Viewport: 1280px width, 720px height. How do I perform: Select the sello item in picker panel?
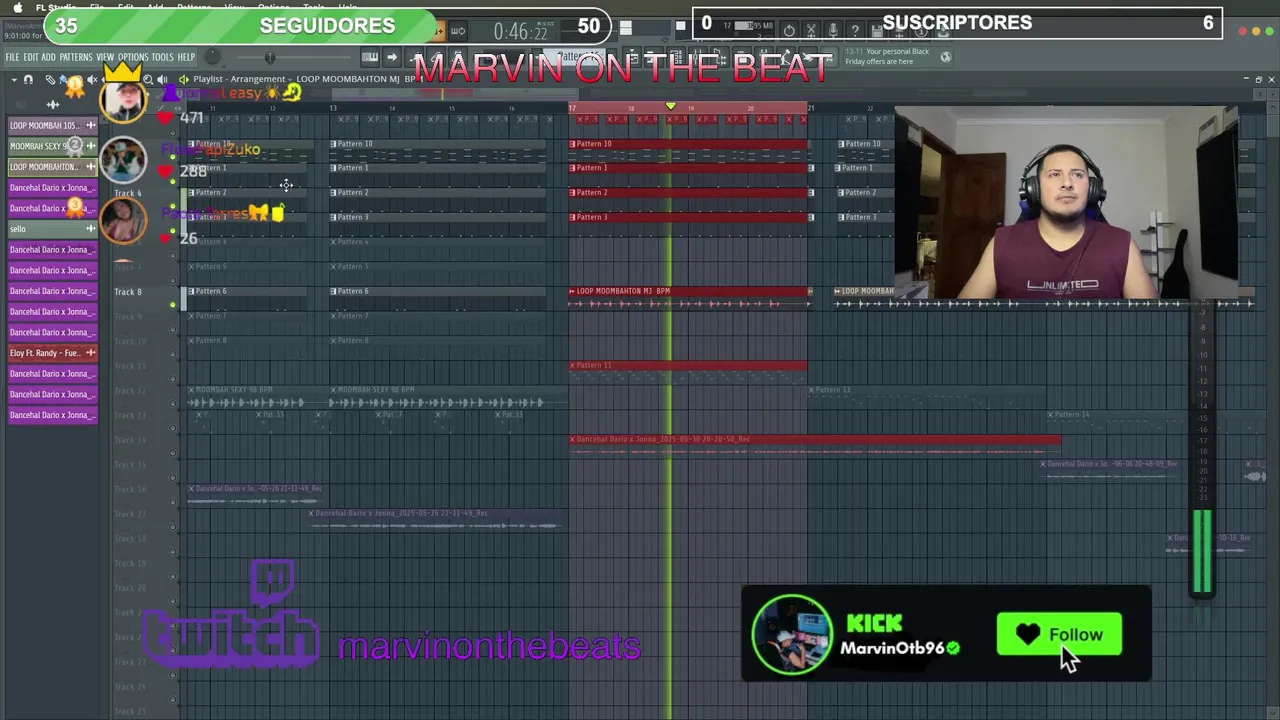pyautogui.click(x=52, y=229)
